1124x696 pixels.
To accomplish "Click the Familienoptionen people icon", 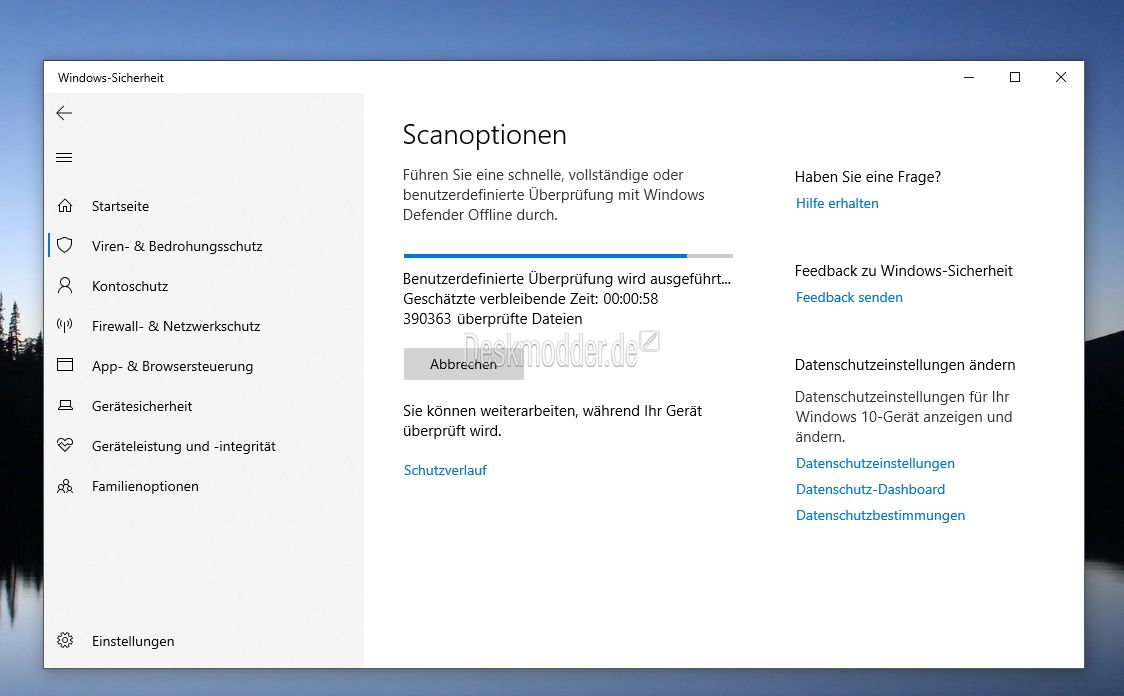I will pyautogui.click(x=65, y=486).
